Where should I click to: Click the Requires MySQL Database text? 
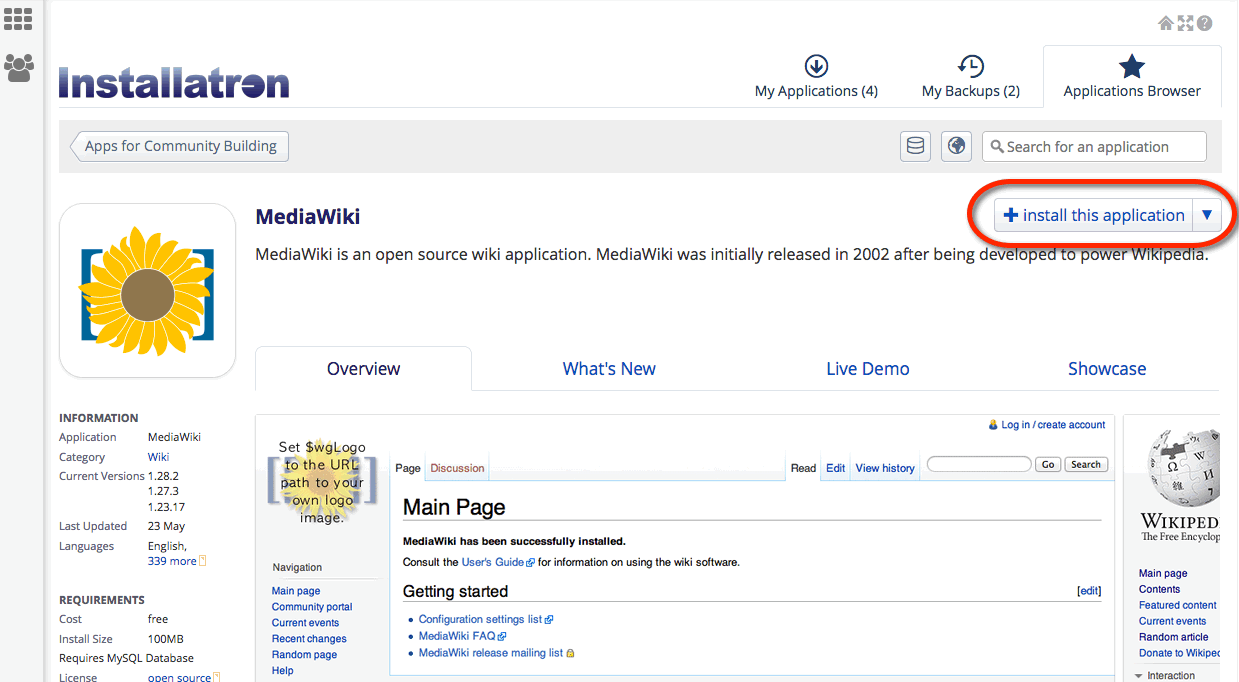(126, 658)
